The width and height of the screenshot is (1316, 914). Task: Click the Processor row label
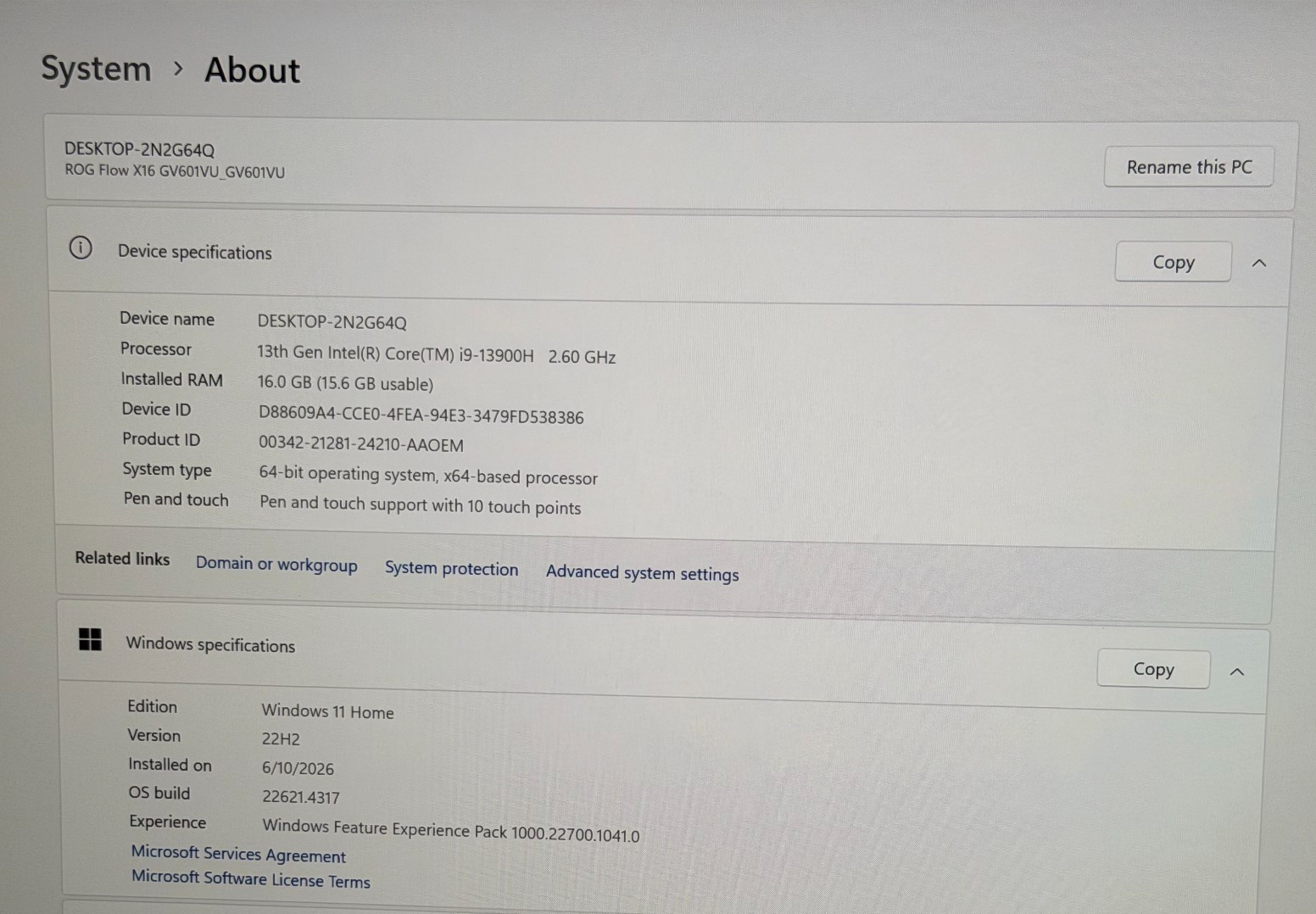156,348
